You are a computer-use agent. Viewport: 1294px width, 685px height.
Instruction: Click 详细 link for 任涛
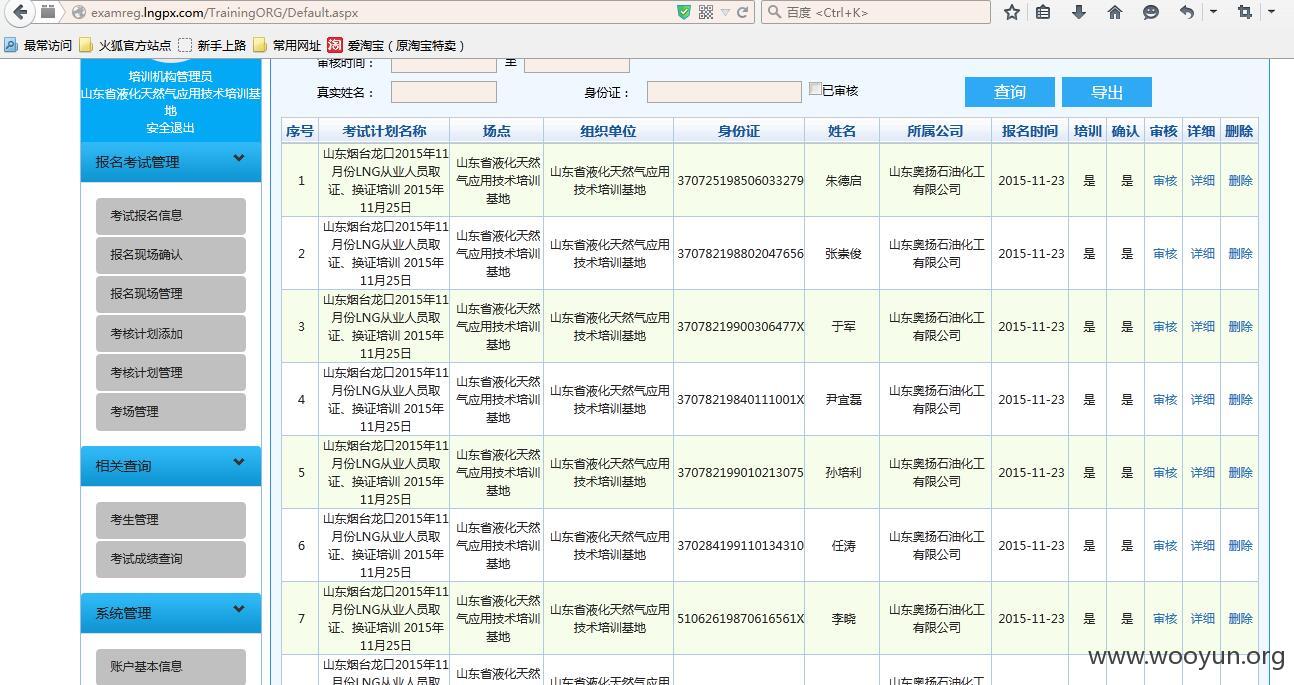pos(1202,546)
